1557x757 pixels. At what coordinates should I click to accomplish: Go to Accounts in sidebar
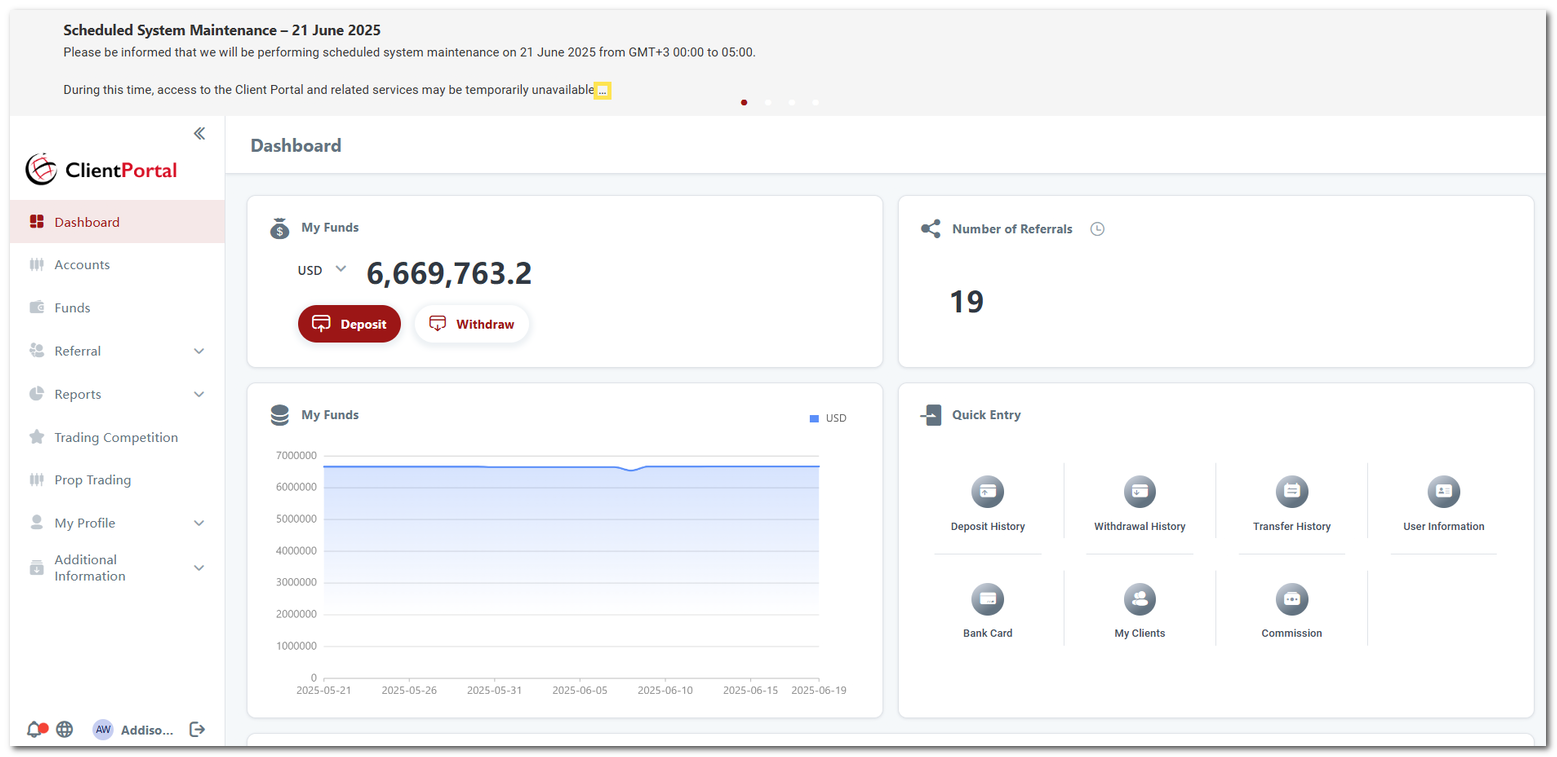(82, 265)
